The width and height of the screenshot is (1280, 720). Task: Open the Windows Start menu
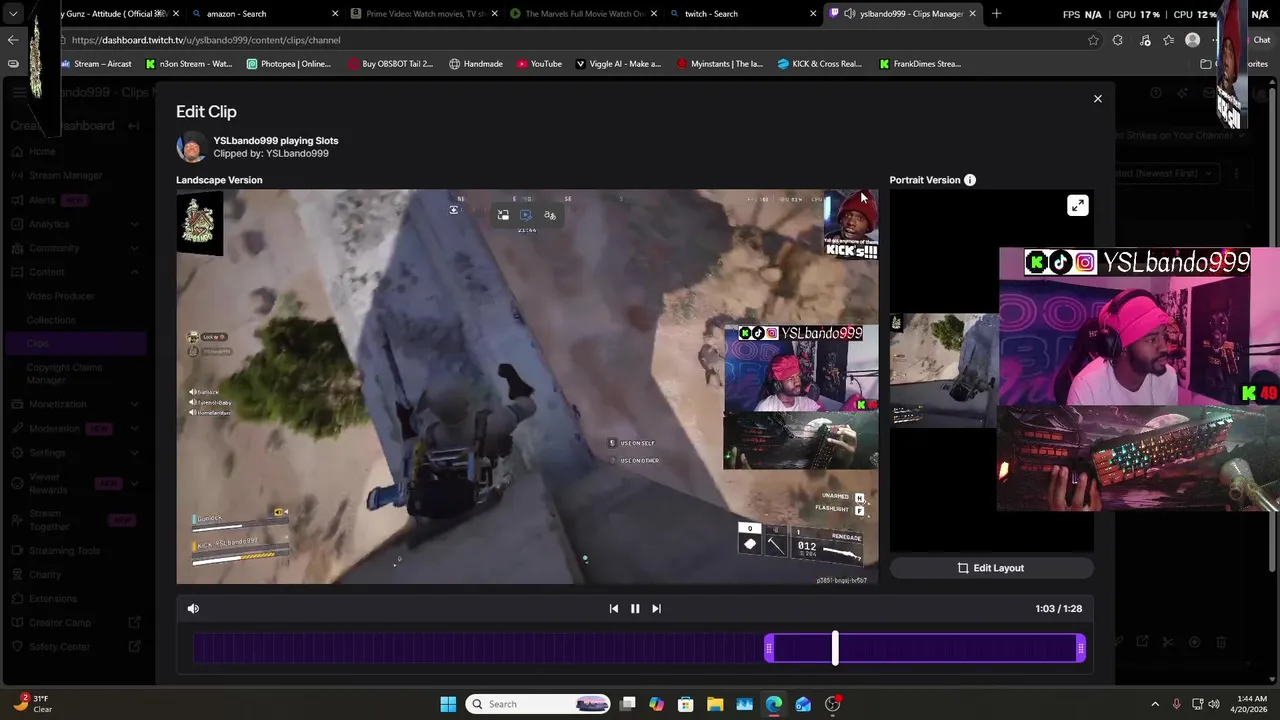448,704
